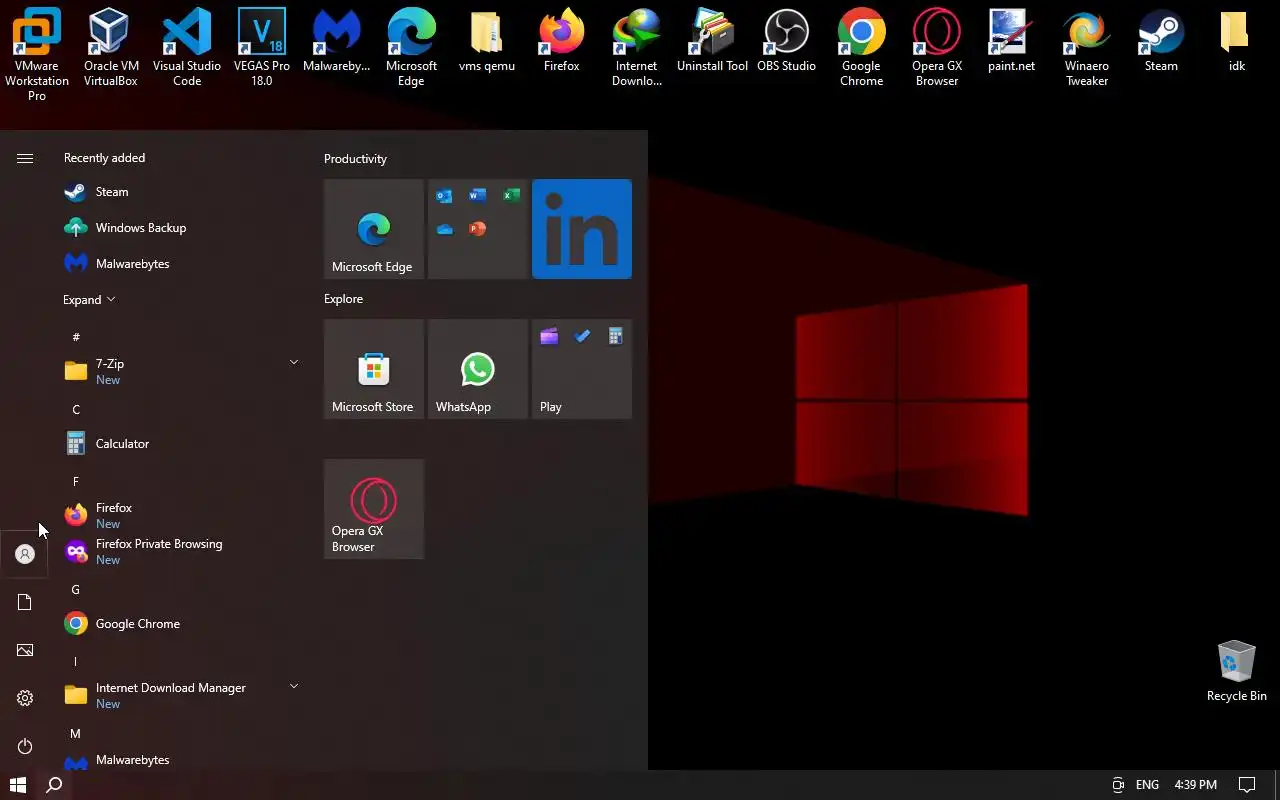
Task: Launch paint.net from desktop
Action: pyautogui.click(x=1012, y=40)
